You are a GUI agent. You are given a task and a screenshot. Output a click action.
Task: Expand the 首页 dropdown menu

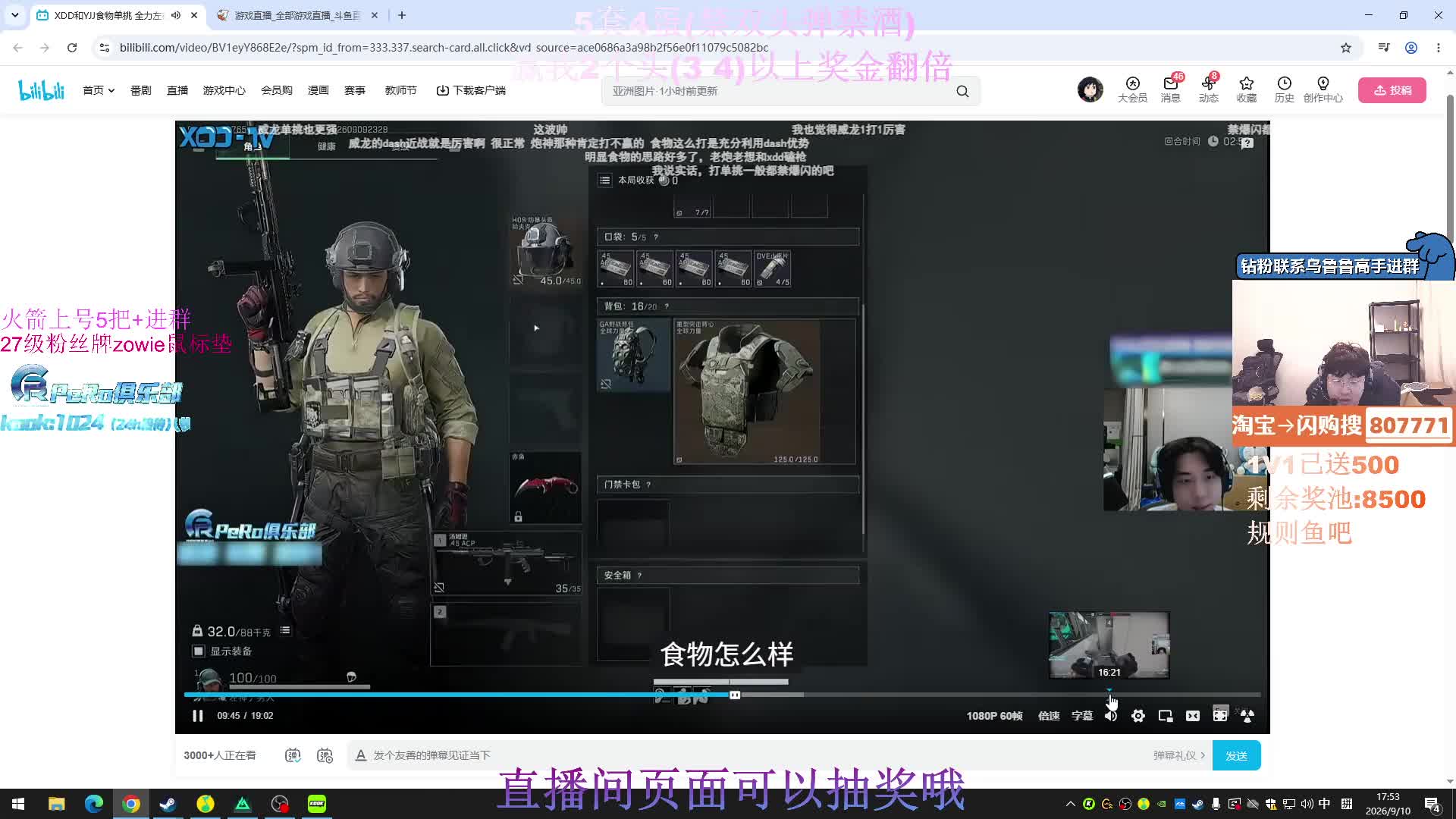click(99, 90)
